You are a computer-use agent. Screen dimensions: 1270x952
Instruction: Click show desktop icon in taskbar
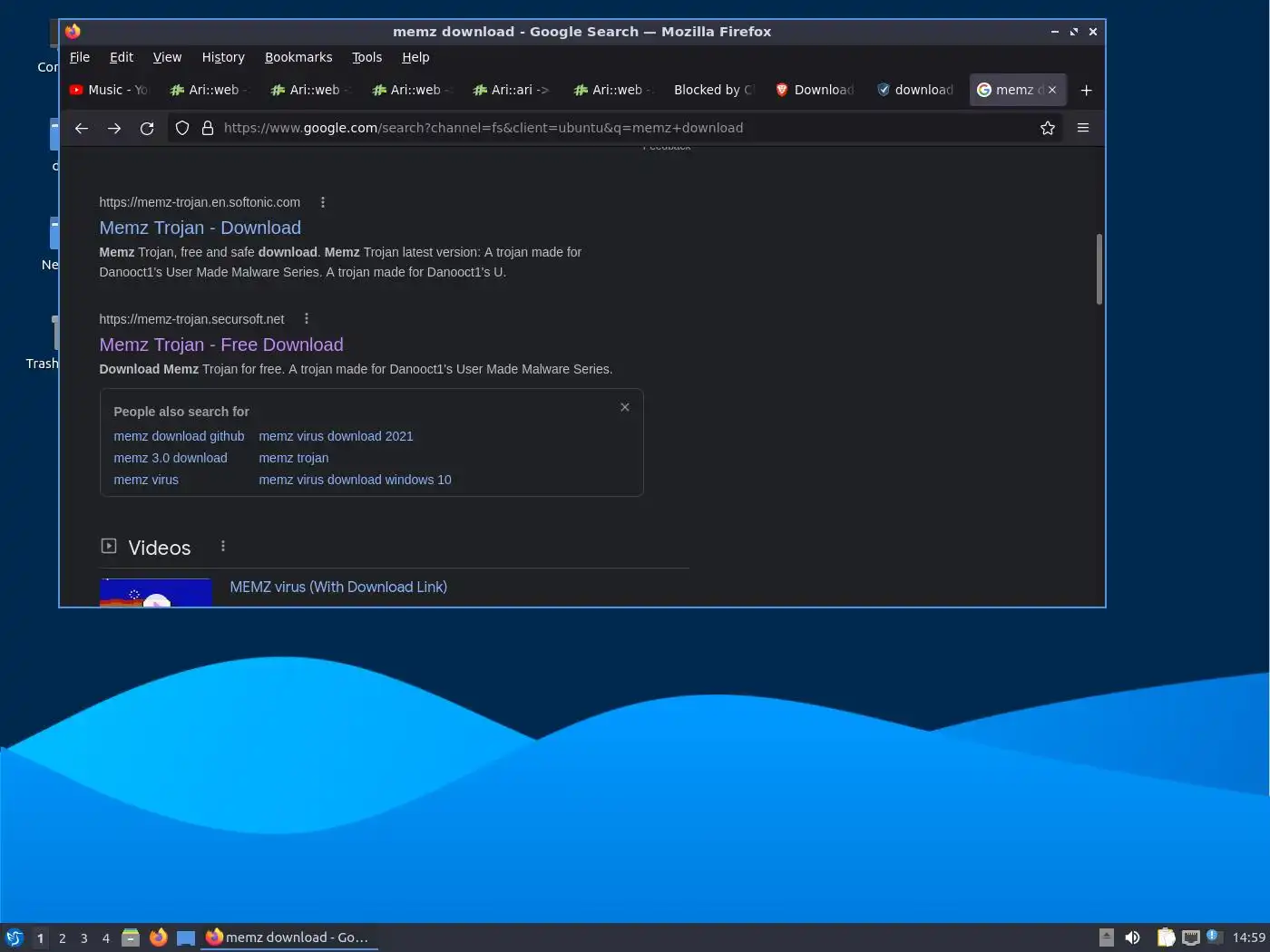(x=186, y=937)
